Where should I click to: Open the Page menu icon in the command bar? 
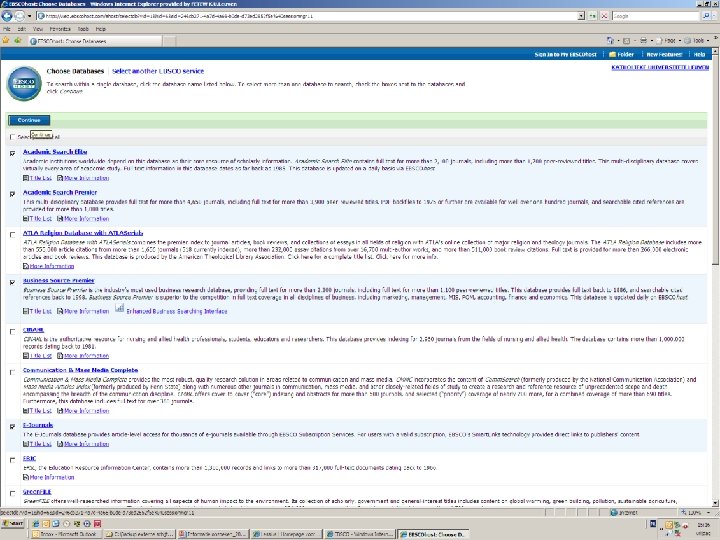(660, 40)
